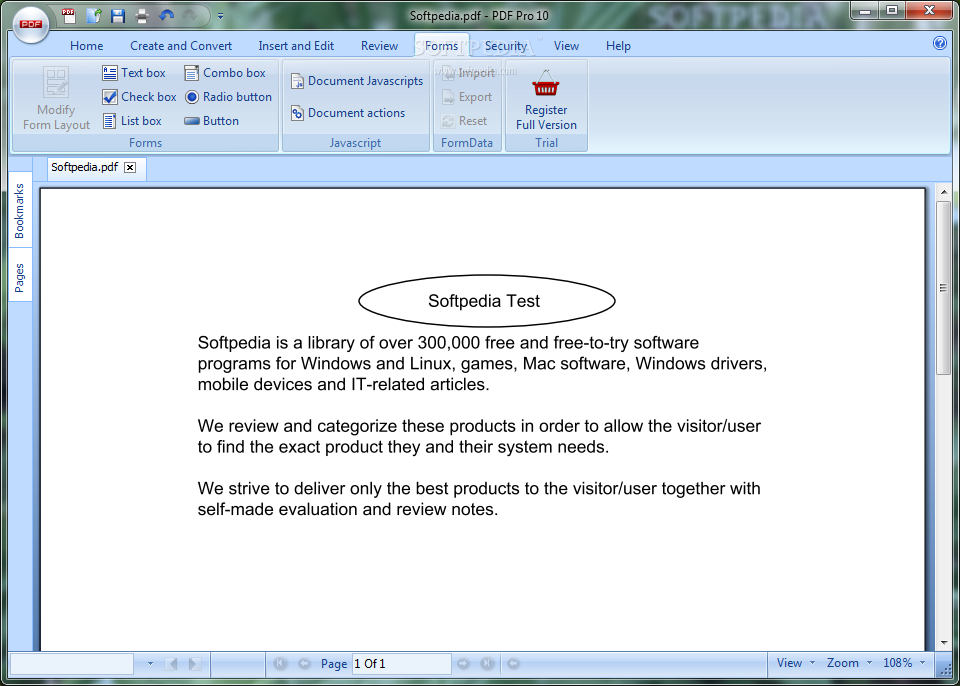The image size is (960, 686).
Task: Switch to the Home ribbon tab
Action: pos(86,46)
